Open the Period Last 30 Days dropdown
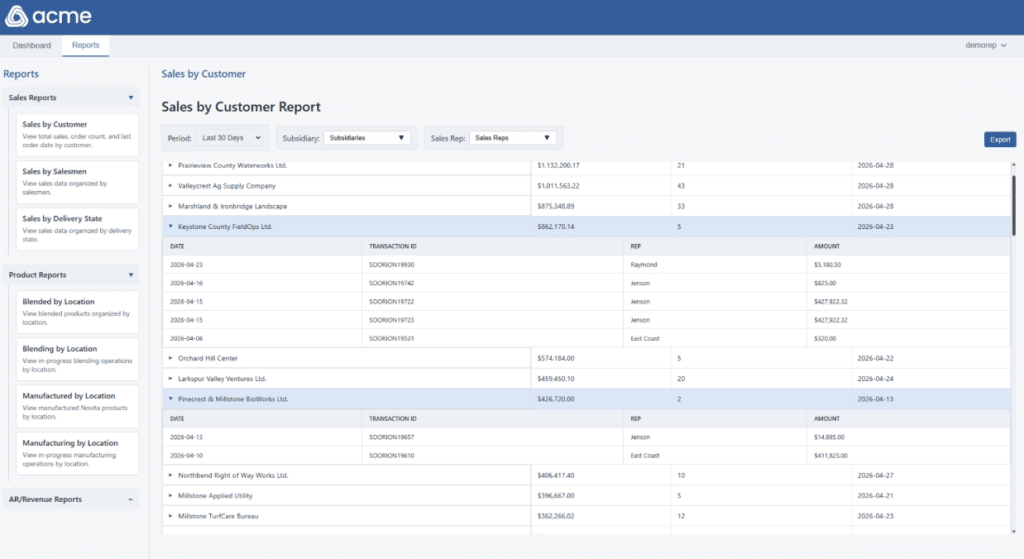 coord(231,138)
